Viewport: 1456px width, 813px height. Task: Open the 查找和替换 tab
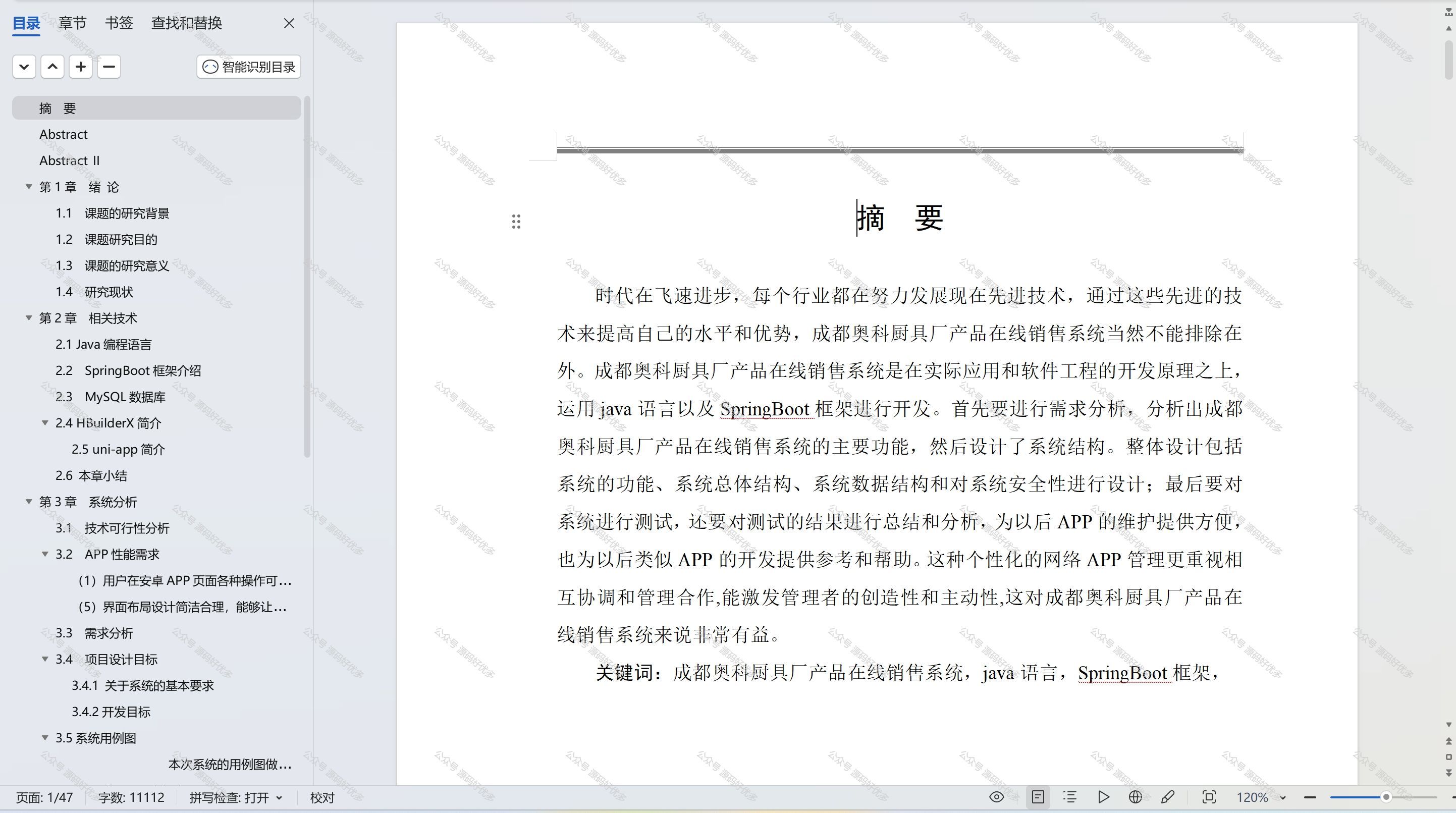tap(187, 23)
